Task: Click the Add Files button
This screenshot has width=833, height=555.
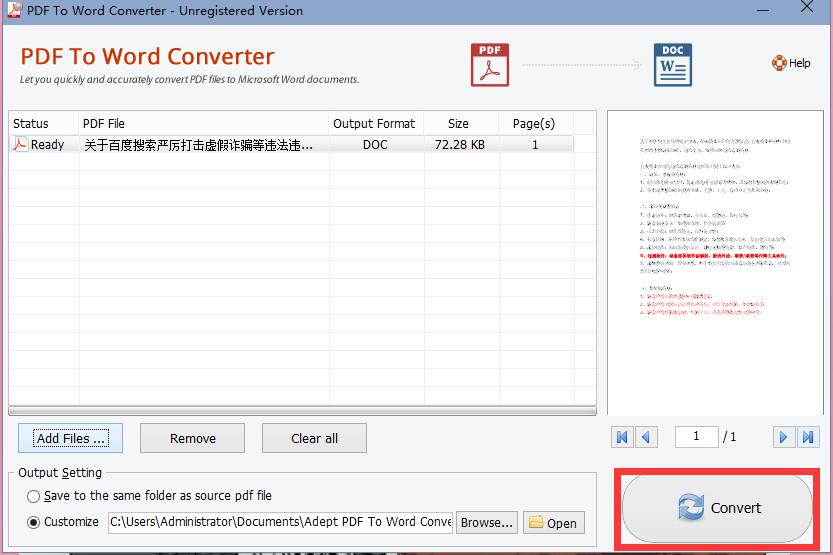Action: click(70, 438)
